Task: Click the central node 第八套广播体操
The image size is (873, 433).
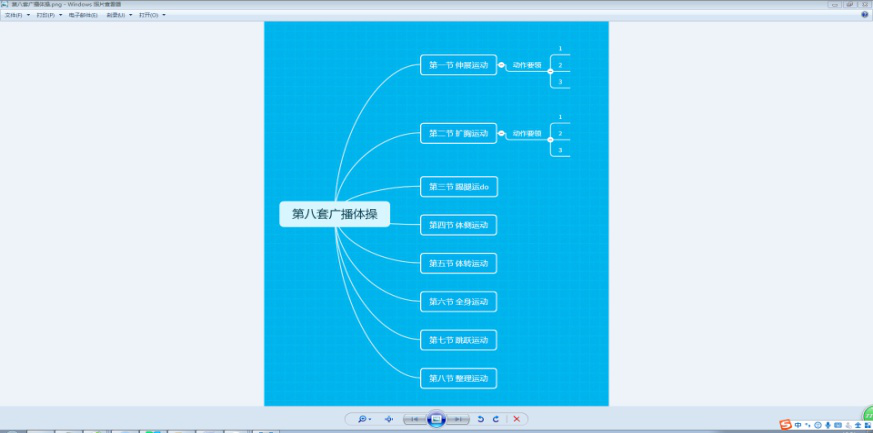Action: tap(335, 214)
